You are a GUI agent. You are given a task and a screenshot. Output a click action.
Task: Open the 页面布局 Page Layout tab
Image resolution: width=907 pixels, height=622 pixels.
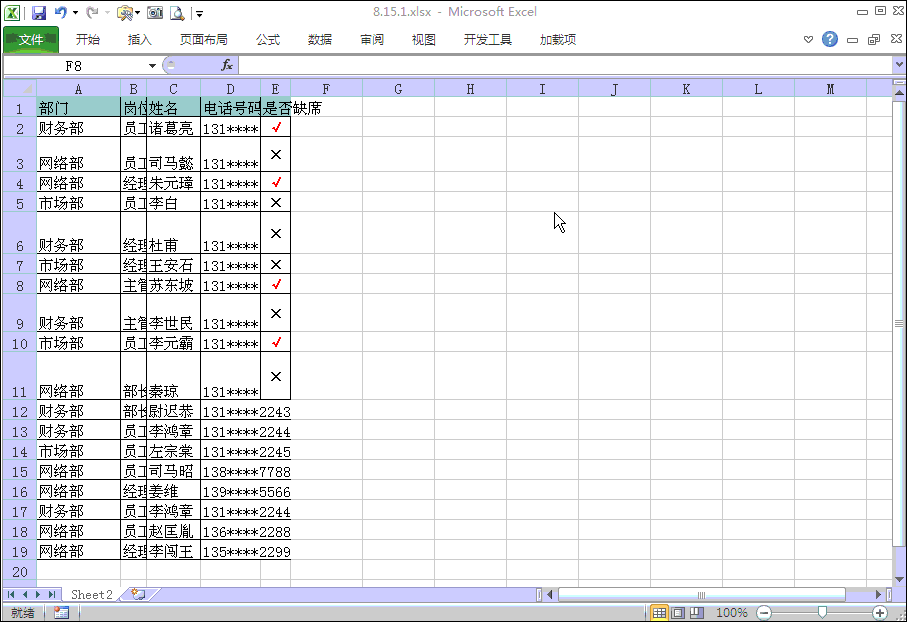204,39
